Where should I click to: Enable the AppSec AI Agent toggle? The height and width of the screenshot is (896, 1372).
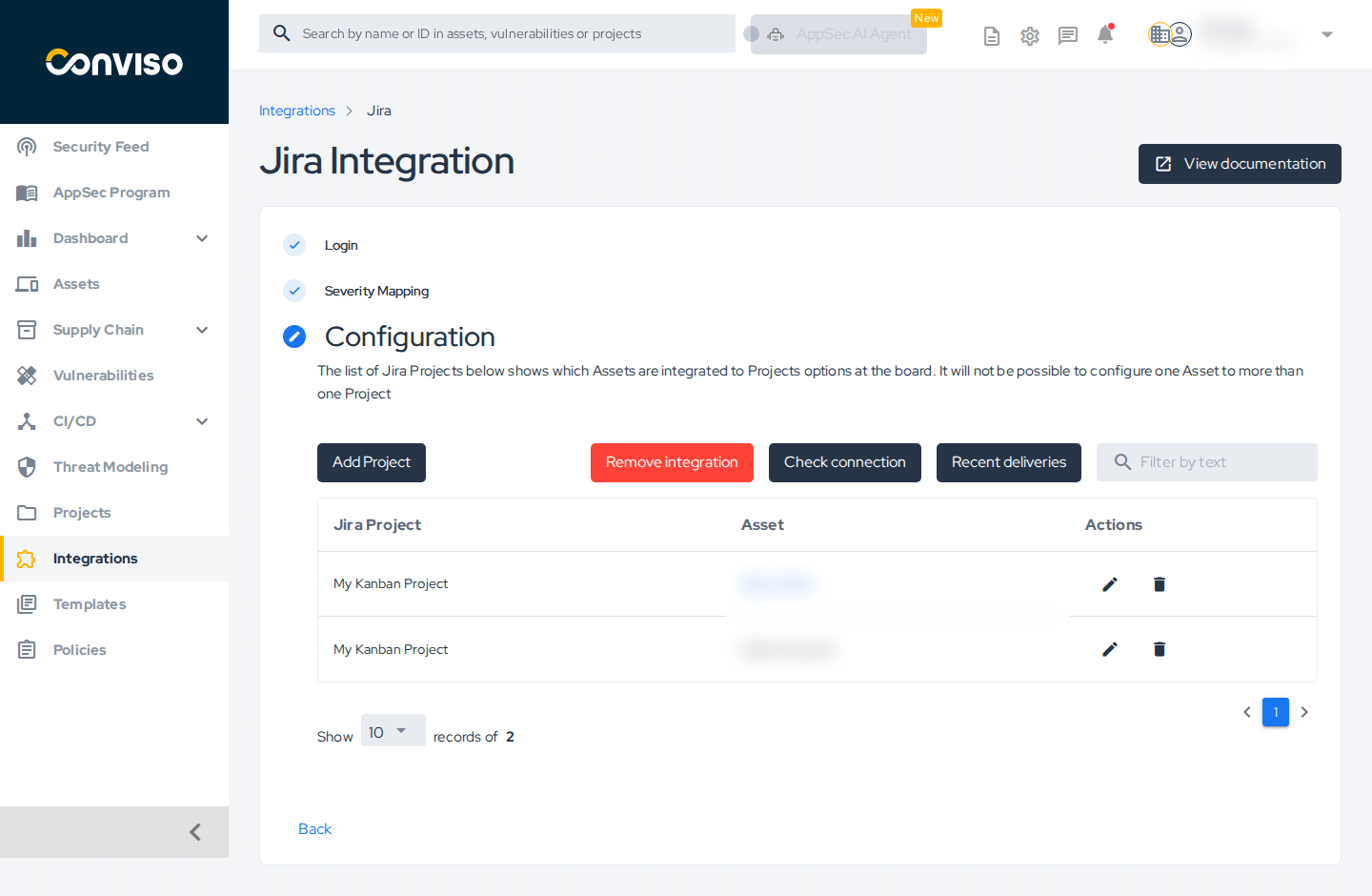point(752,33)
